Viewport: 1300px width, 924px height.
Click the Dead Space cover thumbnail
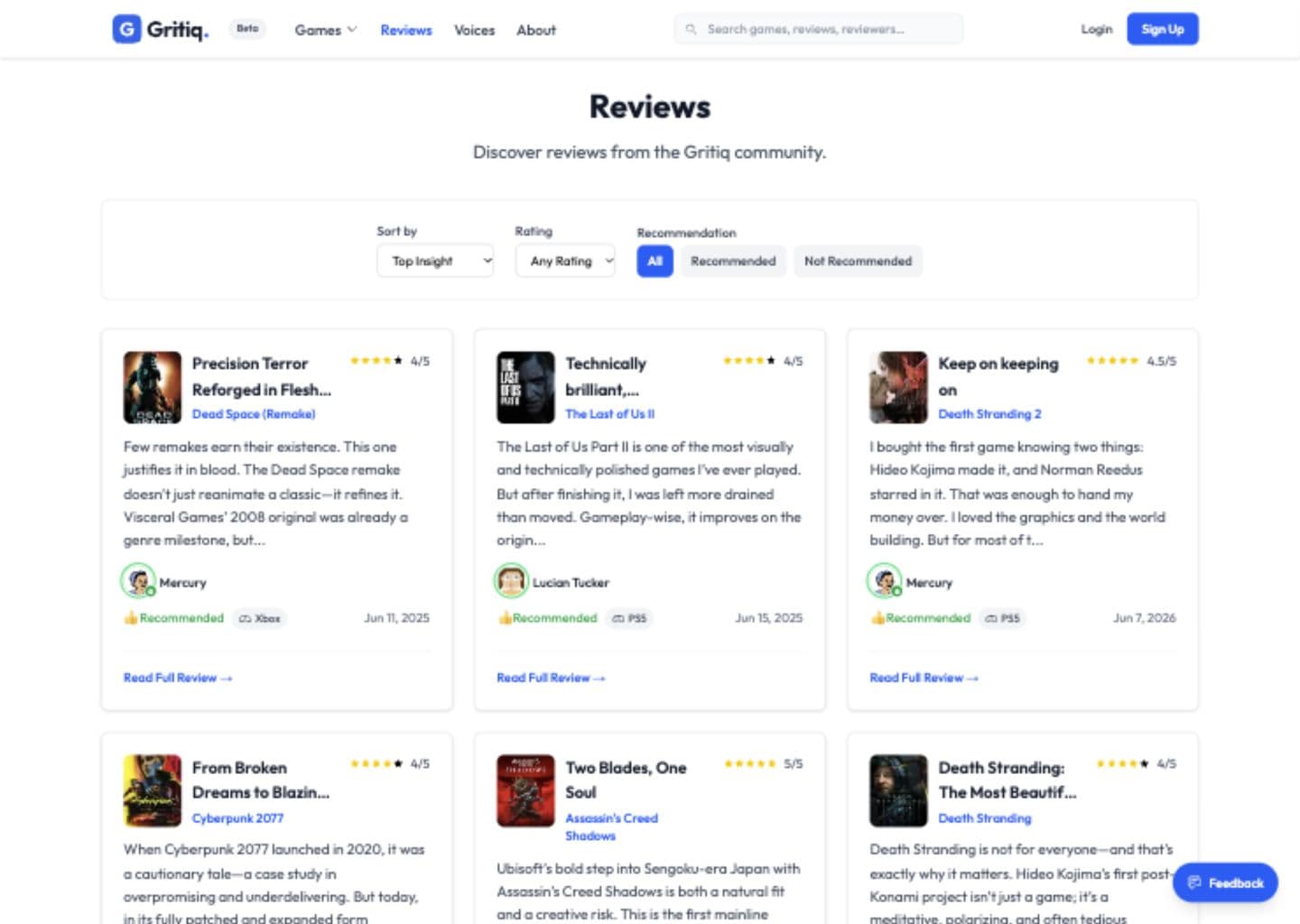(153, 387)
